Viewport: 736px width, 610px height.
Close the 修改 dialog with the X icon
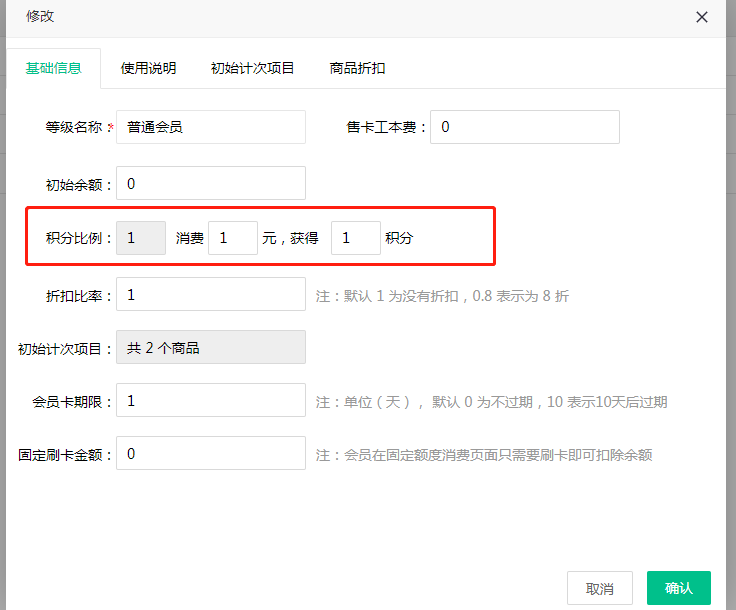tap(702, 17)
